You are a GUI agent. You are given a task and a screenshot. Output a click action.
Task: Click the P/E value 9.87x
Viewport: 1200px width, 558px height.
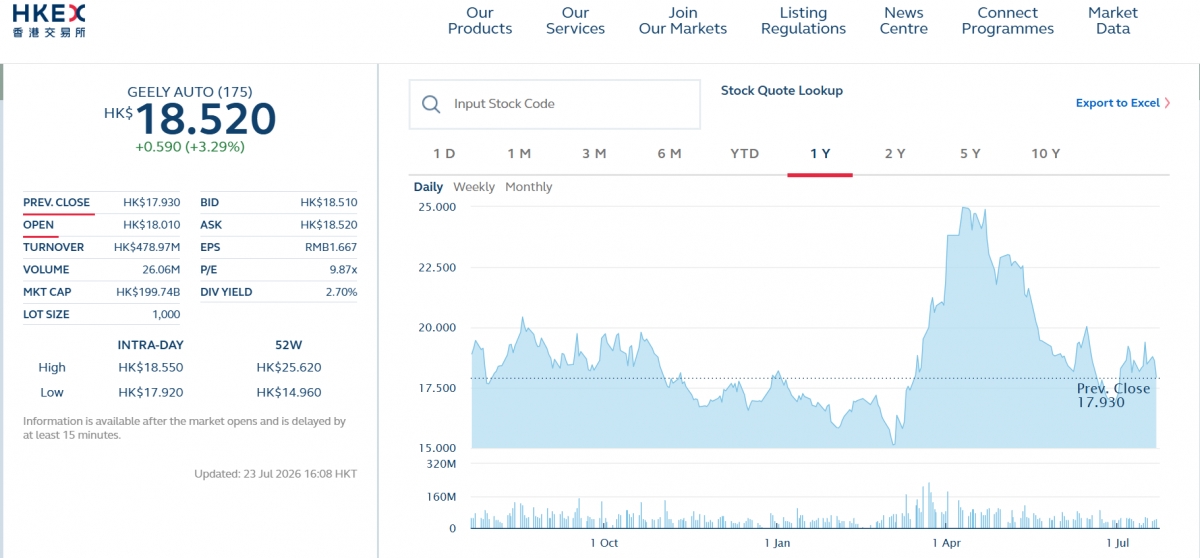click(x=341, y=270)
